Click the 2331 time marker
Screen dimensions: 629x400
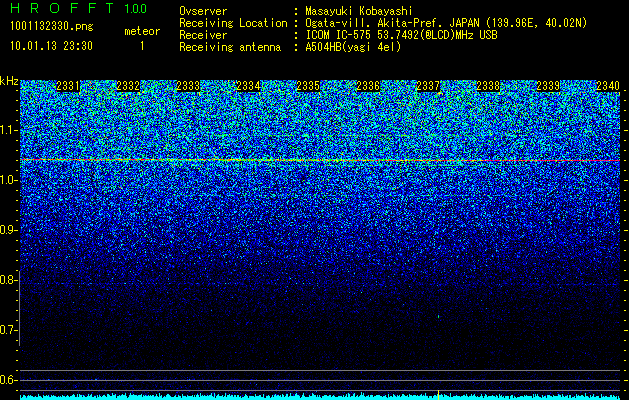68,86
